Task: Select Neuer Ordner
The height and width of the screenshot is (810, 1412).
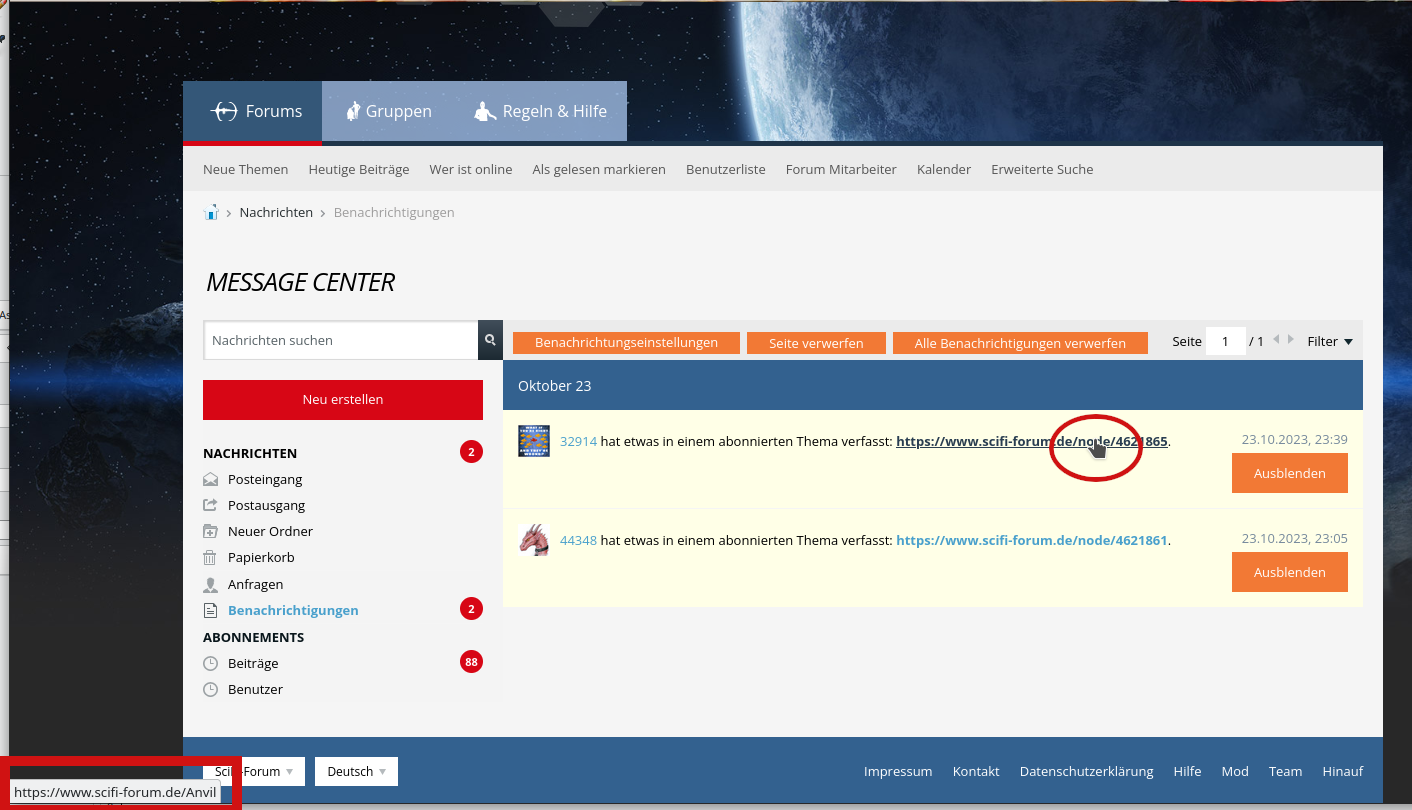Action: point(270,531)
